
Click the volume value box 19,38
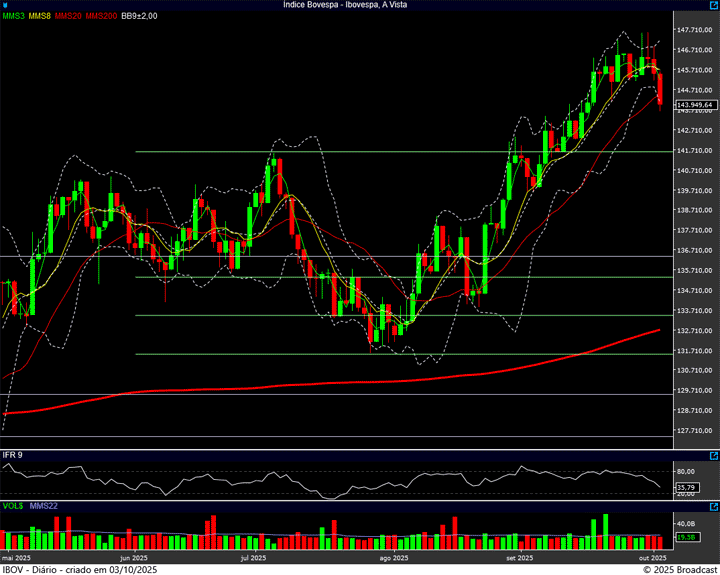(x=686, y=537)
